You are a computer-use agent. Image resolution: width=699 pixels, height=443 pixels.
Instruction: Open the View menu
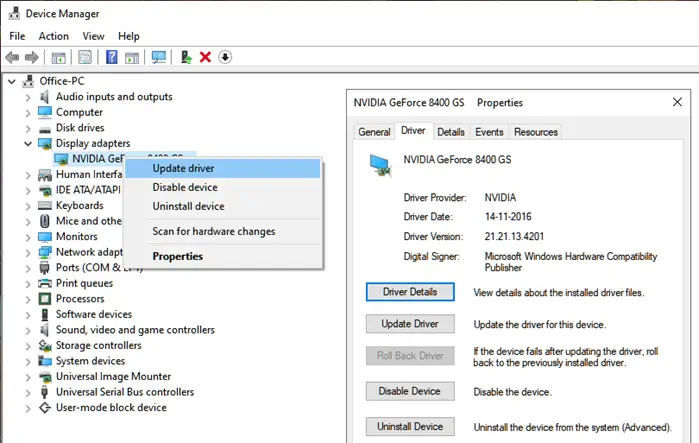[93, 36]
